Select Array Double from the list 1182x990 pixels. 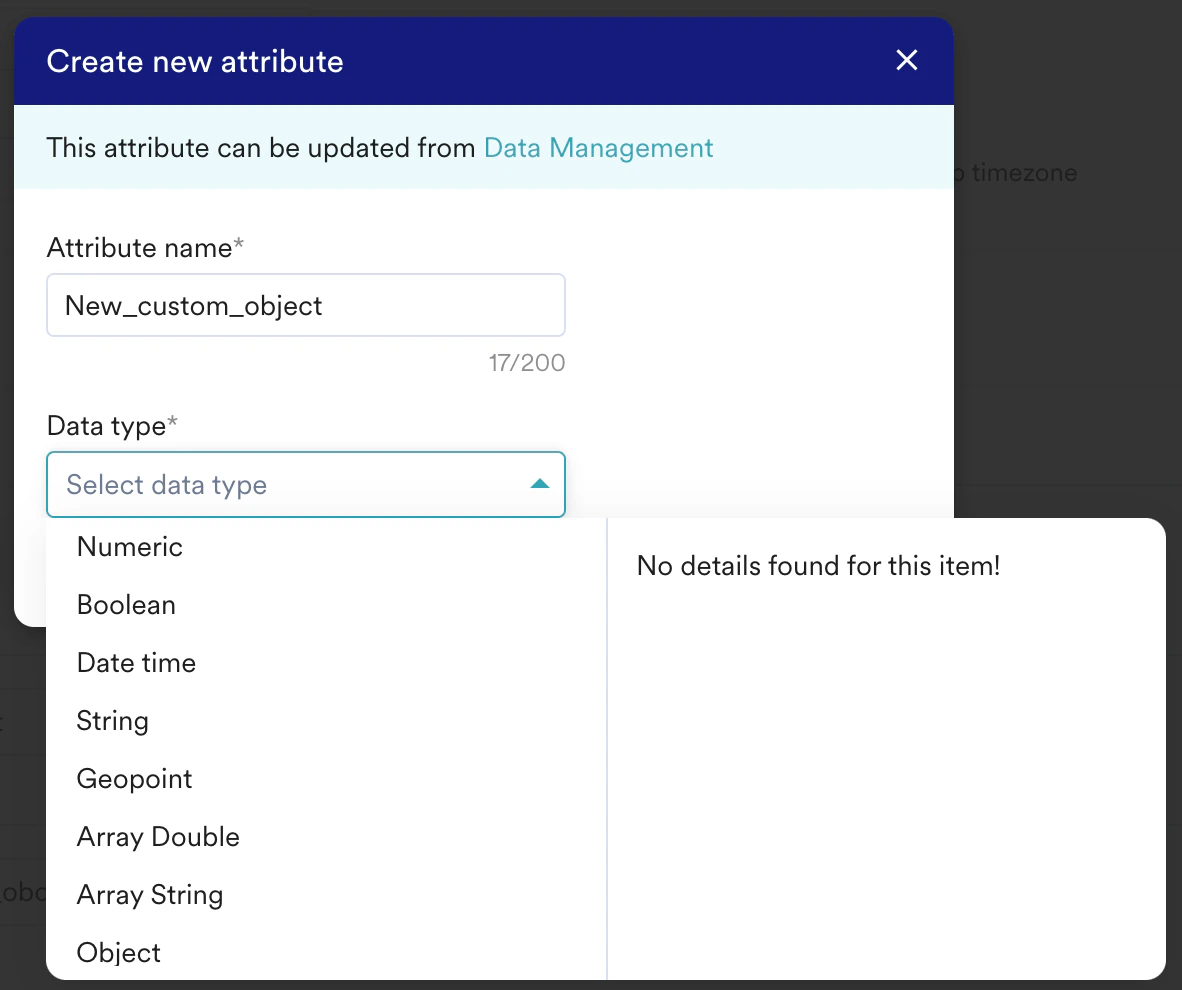157,837
